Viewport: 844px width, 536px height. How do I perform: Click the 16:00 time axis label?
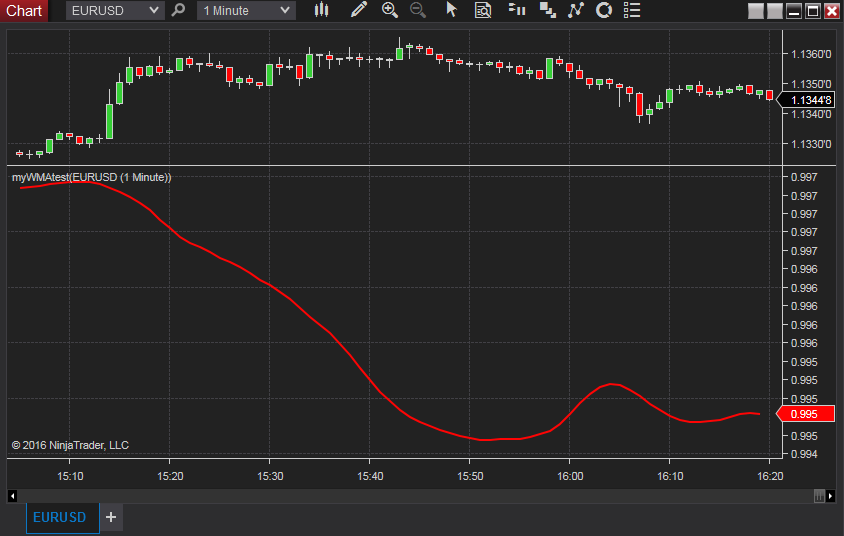tap(570, 476)
